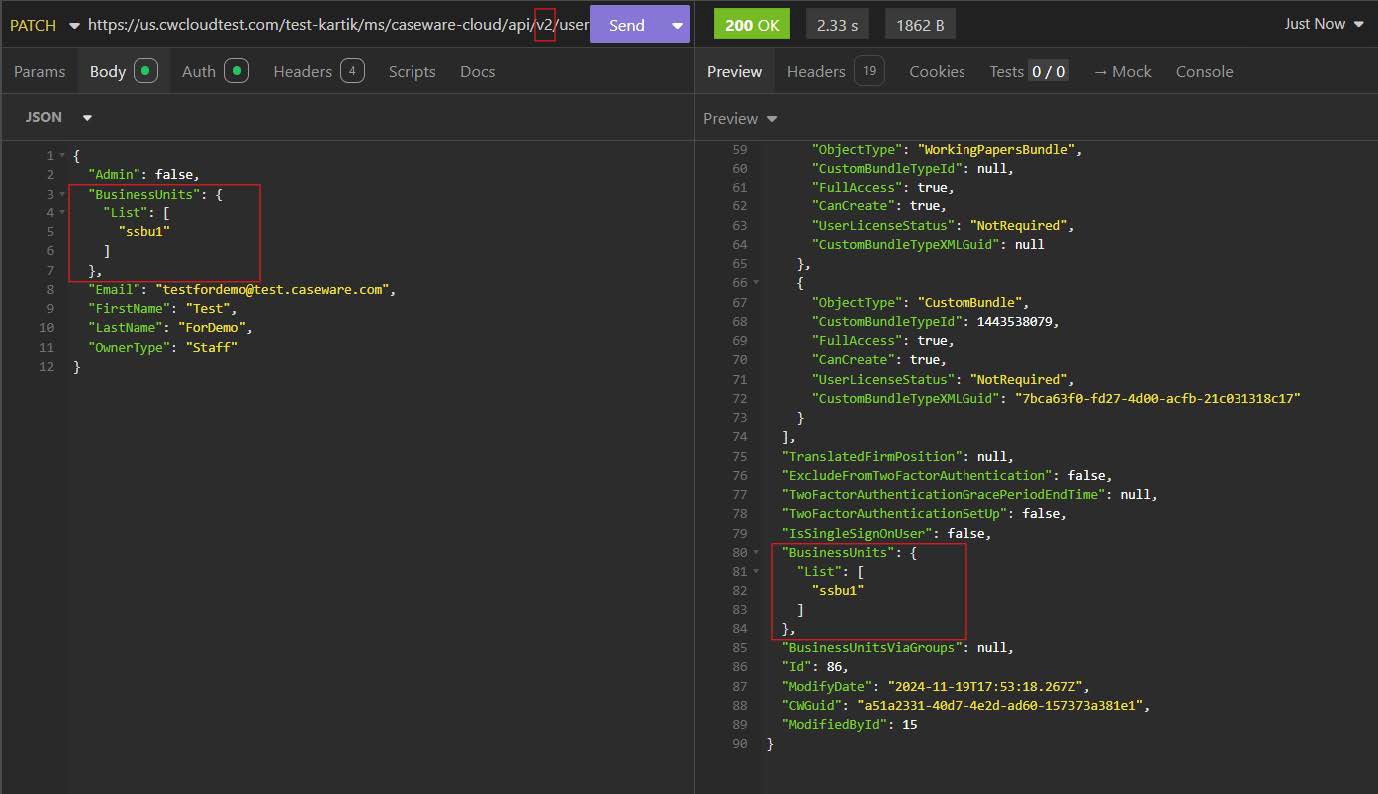Switch to the Params tab
Image resolution: width=1378 pixels, height=794 pixels.
click(x=39, y=71)
